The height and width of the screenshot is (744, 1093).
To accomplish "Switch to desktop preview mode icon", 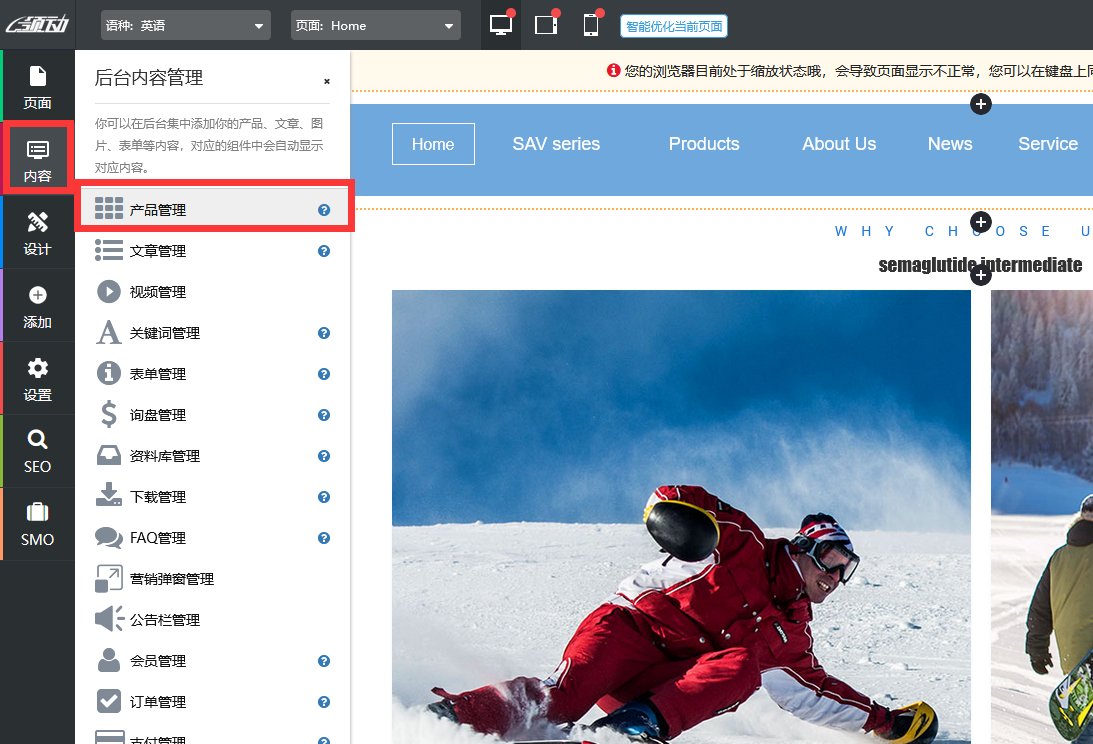I will tap(501, 25).
